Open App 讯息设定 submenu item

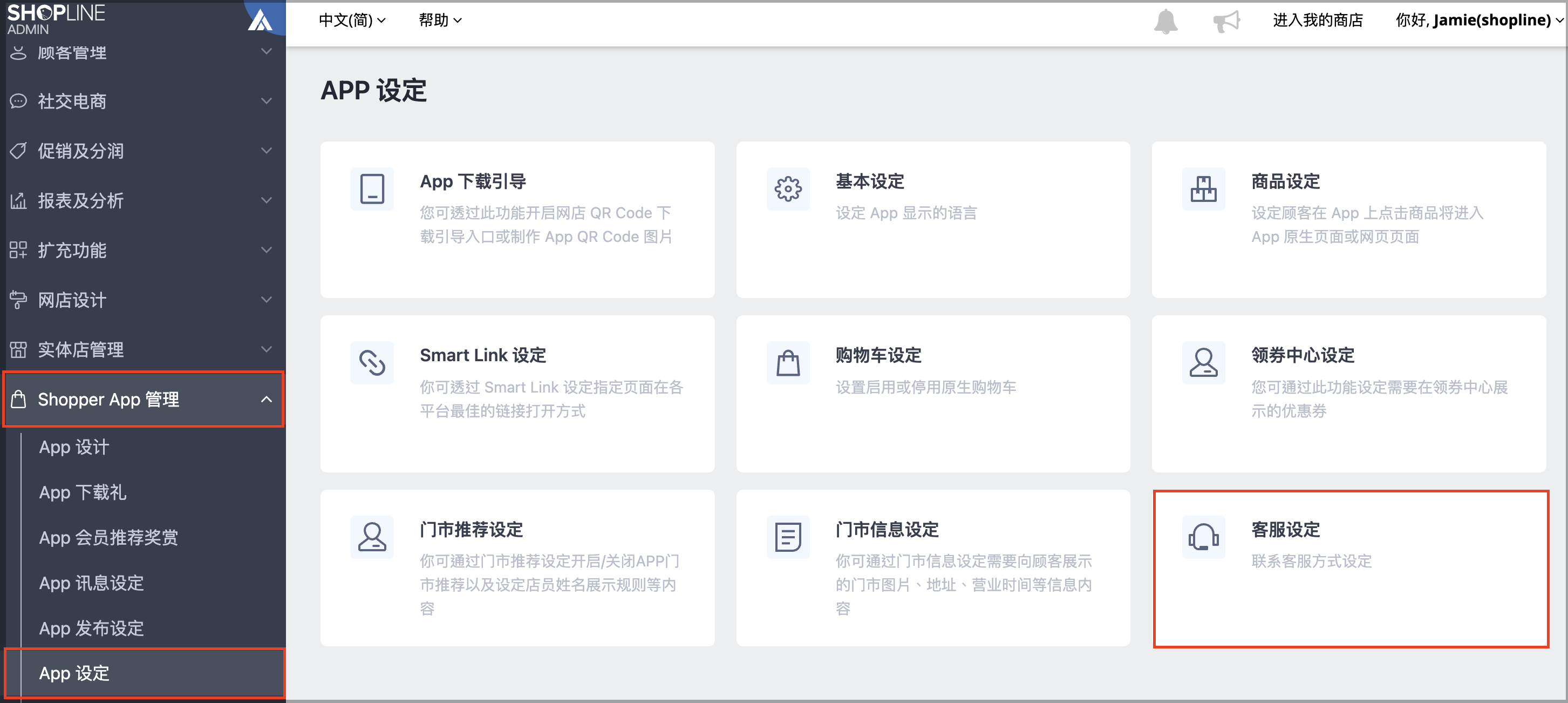(x=91, y=583)
